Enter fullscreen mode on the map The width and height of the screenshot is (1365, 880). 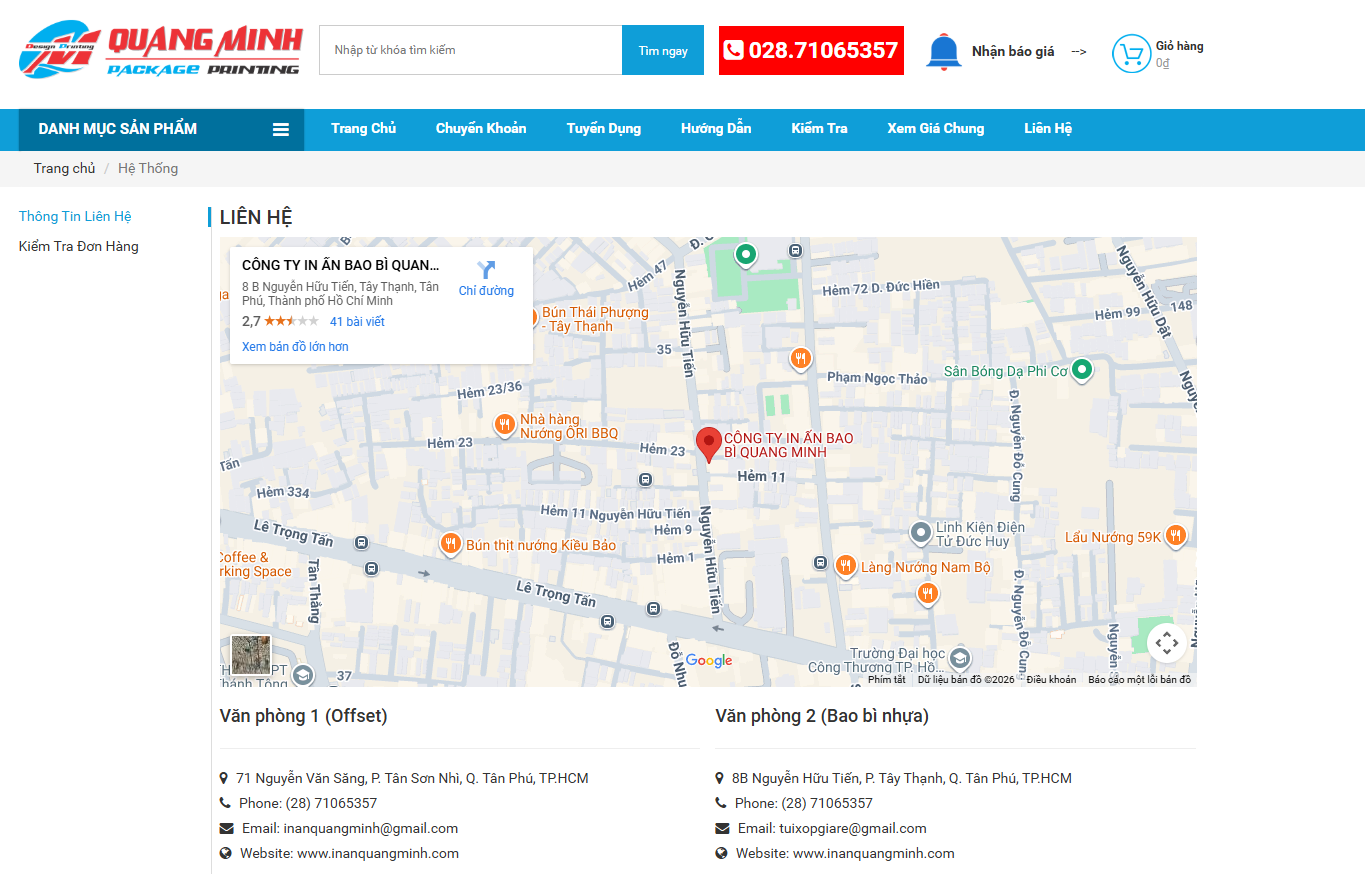[x=1167, y=643]
